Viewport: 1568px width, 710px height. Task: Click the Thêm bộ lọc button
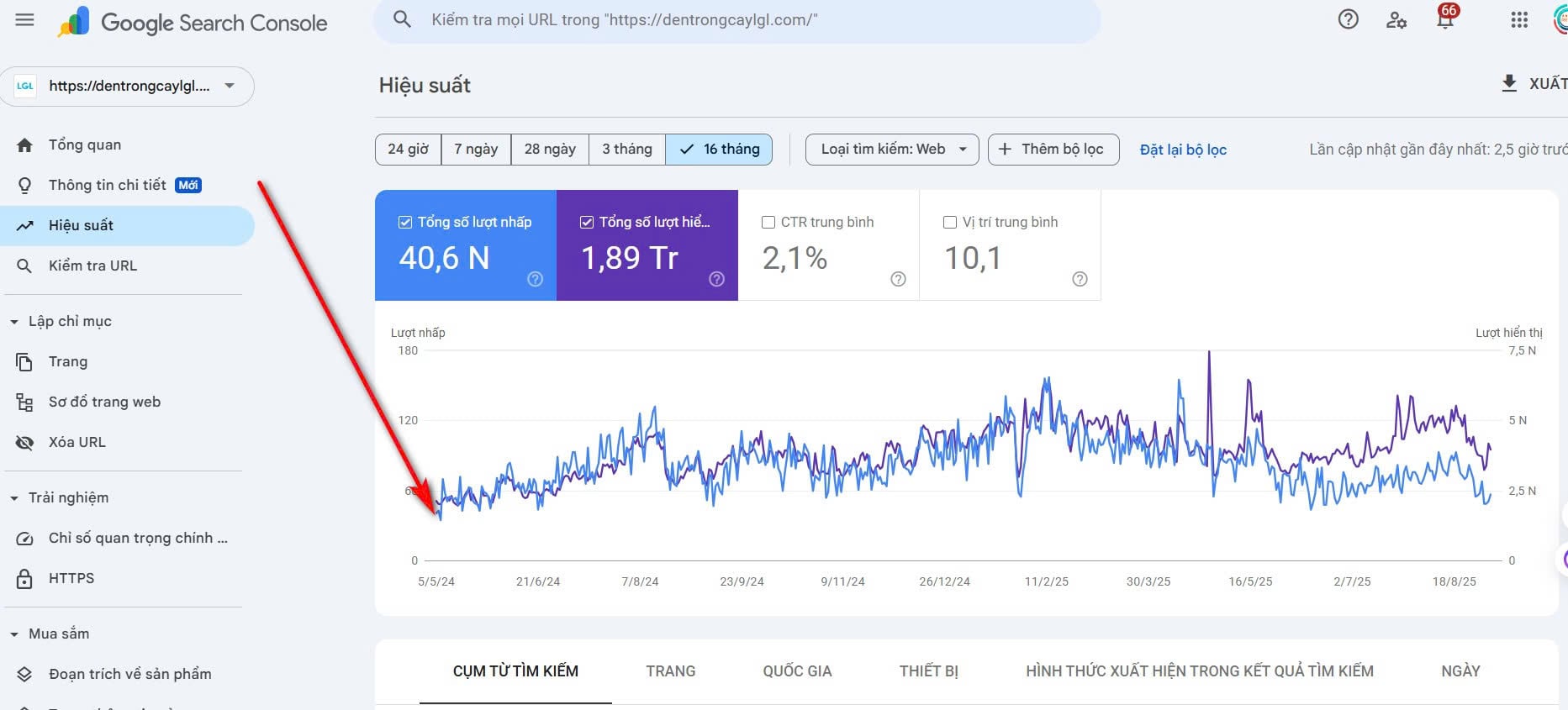tap(1053, 150)
